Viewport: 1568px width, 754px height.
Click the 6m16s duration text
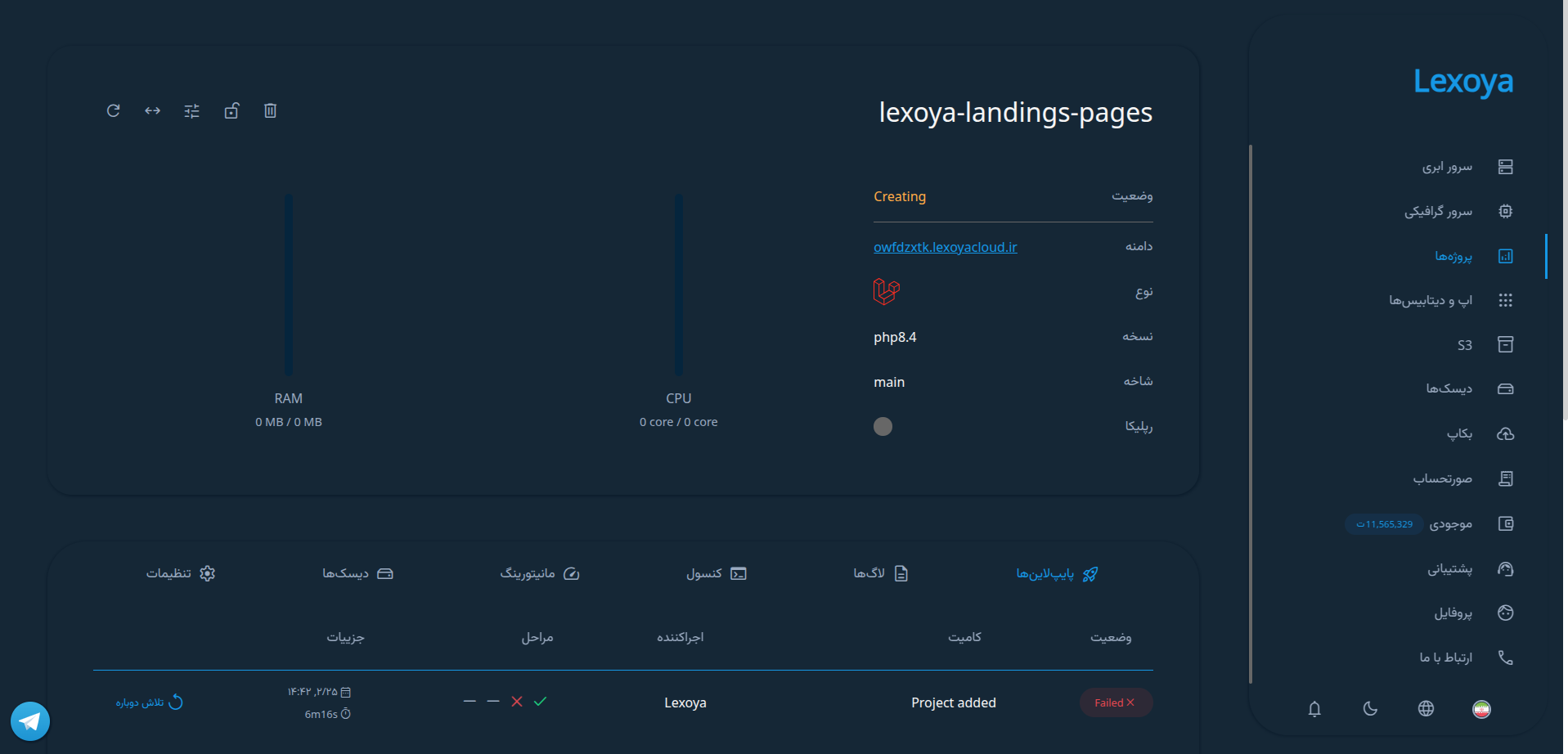tap(321, 714)
